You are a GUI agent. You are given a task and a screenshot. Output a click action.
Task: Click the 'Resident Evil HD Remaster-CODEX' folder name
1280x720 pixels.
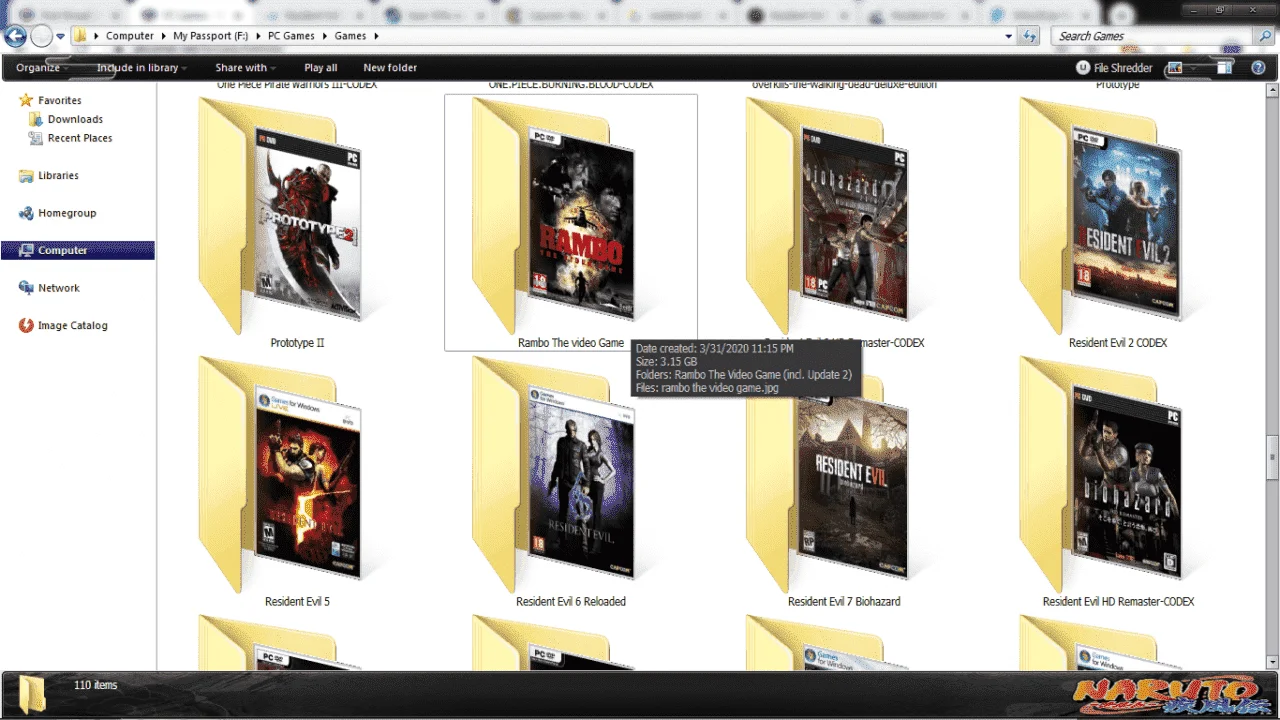(1118, 601)
